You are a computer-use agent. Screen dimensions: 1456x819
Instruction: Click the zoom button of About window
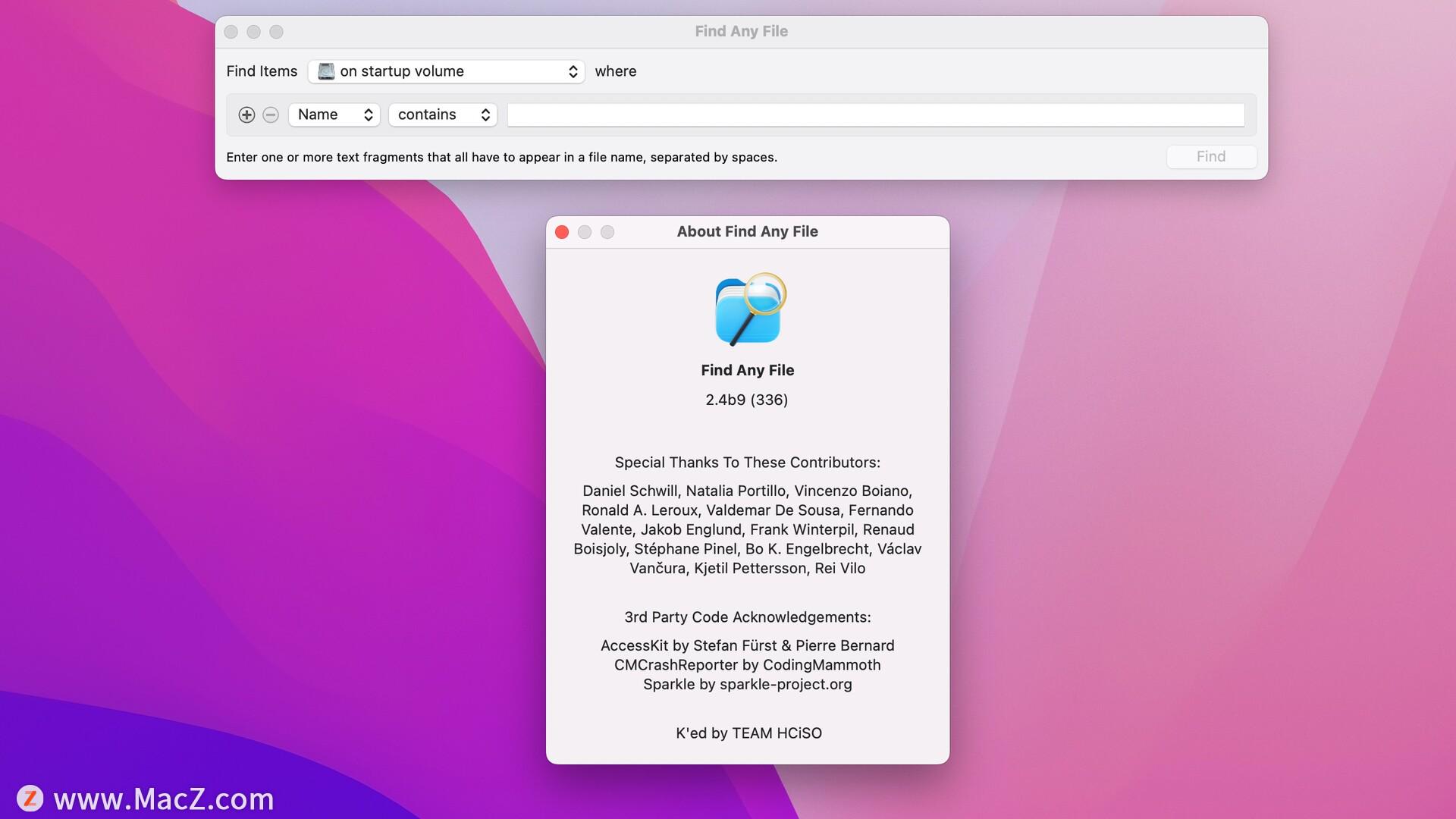click(607, 232)
